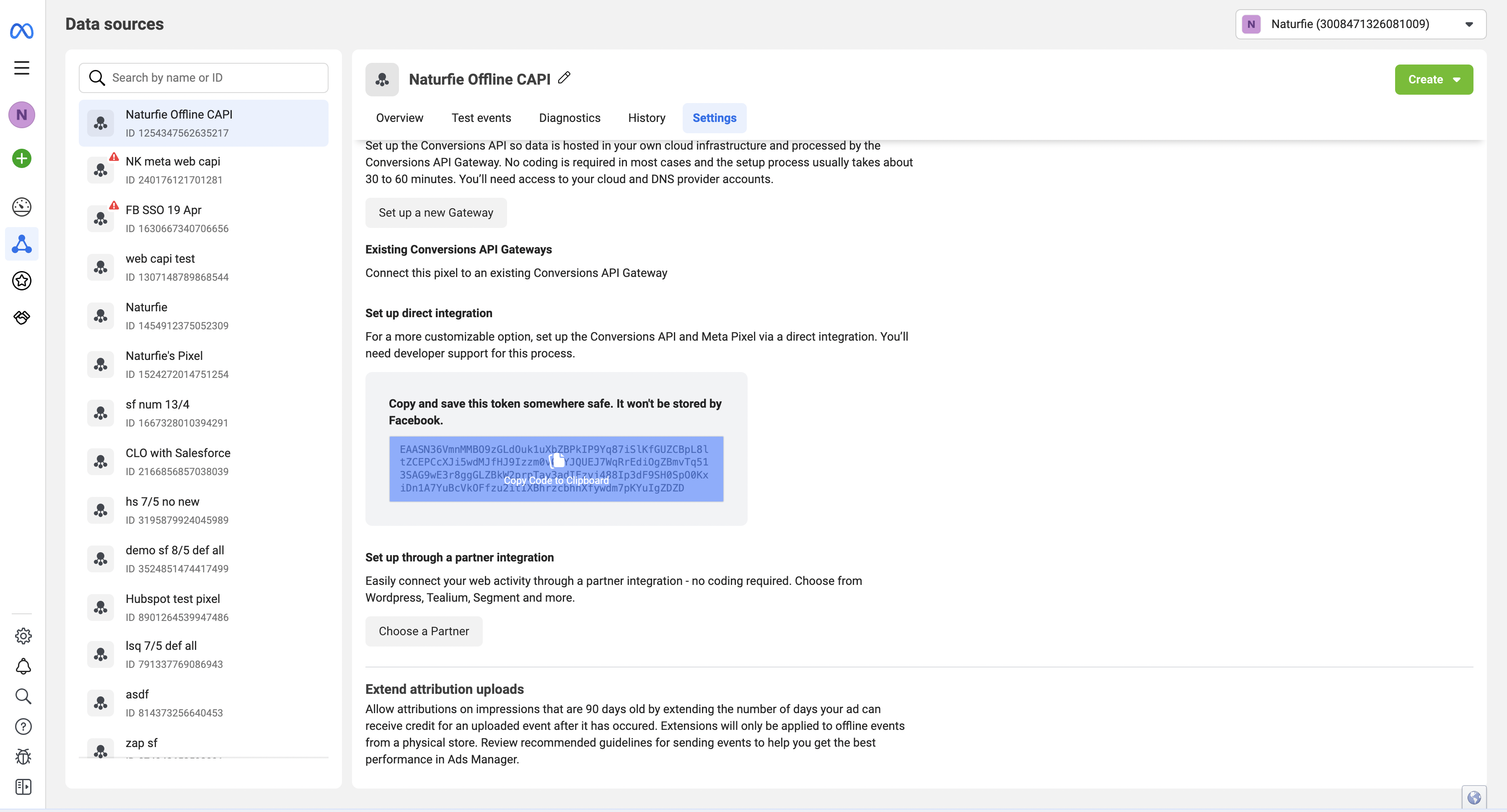1507x812 pixels.
Task: Open the Naturfie account avatar in the sidebar
Action: 22,115
